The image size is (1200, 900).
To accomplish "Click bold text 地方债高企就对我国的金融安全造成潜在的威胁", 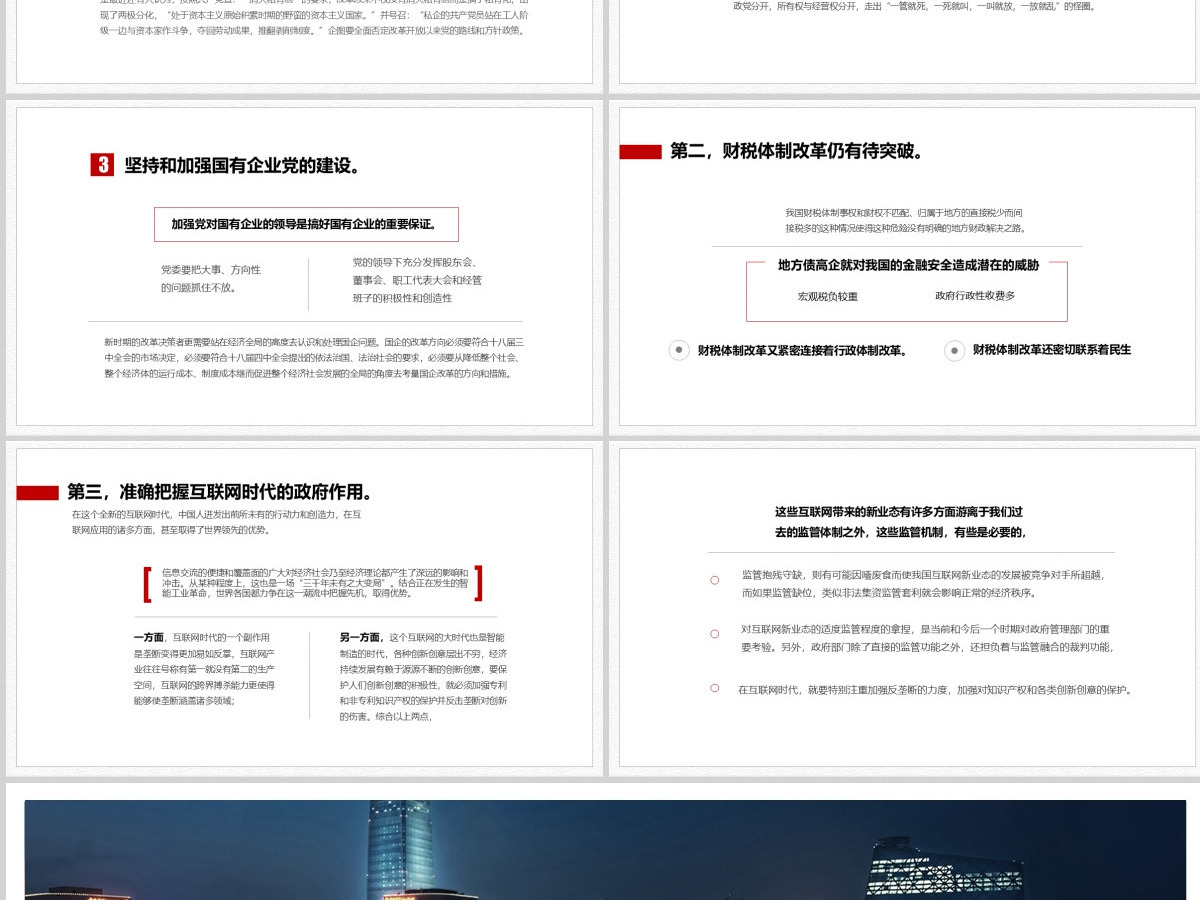I will [908, 265].
